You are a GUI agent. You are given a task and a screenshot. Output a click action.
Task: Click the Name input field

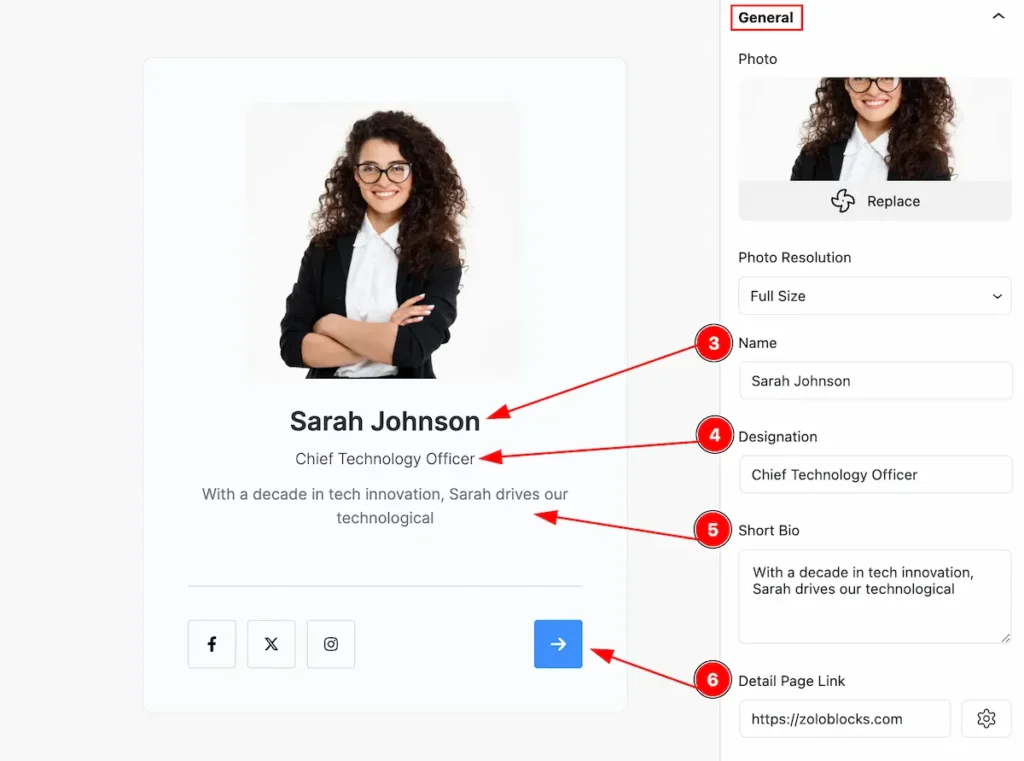875,381
